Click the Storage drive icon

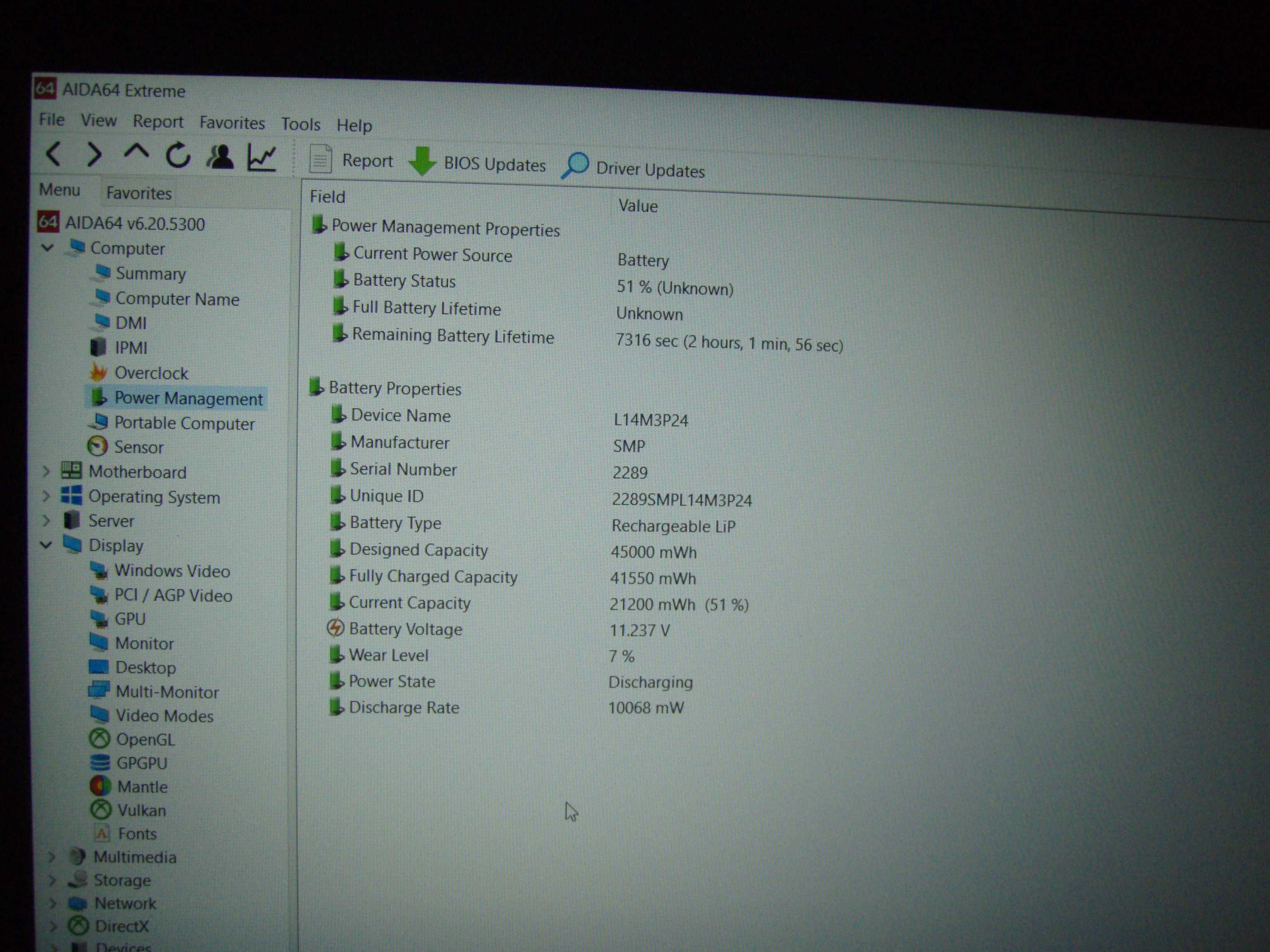(x=77, y=879)
